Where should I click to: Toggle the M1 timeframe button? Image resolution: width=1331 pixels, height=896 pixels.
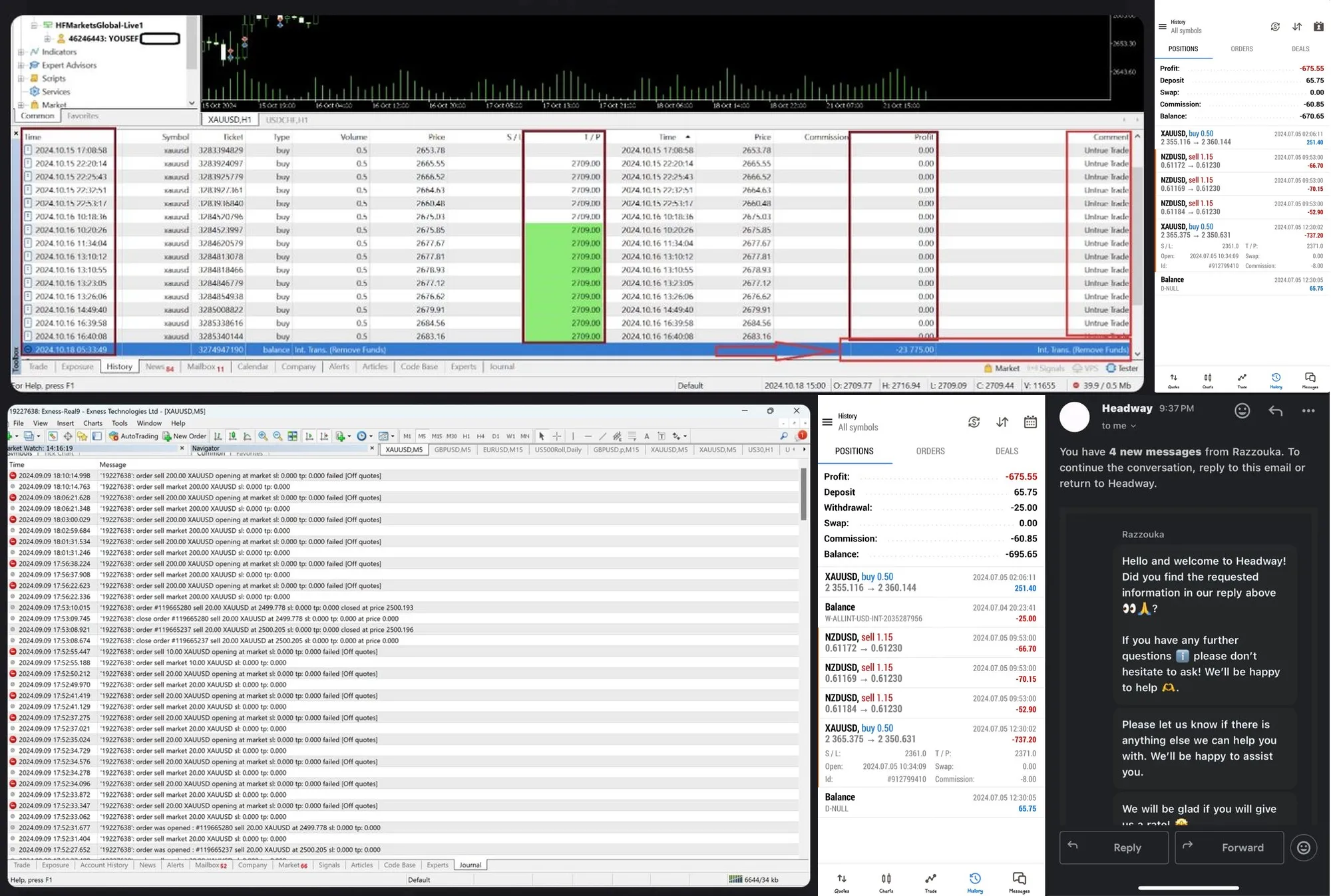pyautogui.click(x=407, y=436)
